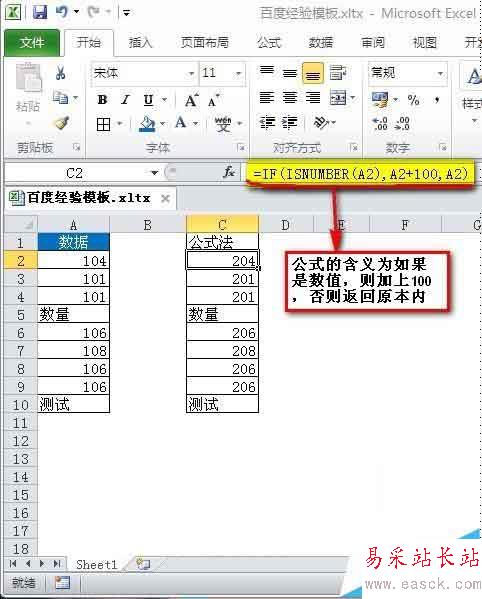Click the Percent Style icon

(414, 100)
